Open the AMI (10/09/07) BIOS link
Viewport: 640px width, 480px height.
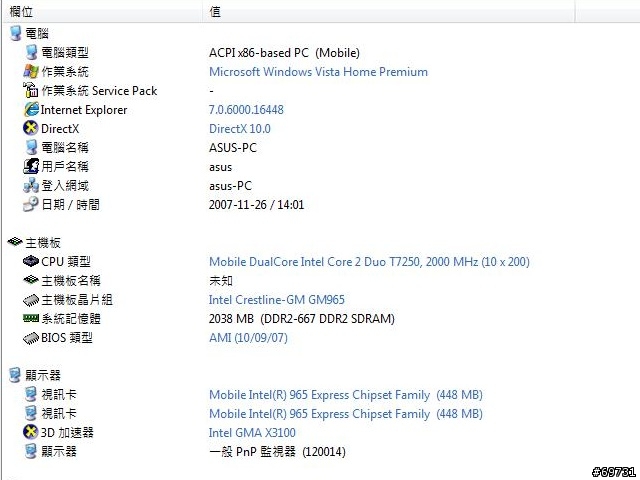[248, 338]
